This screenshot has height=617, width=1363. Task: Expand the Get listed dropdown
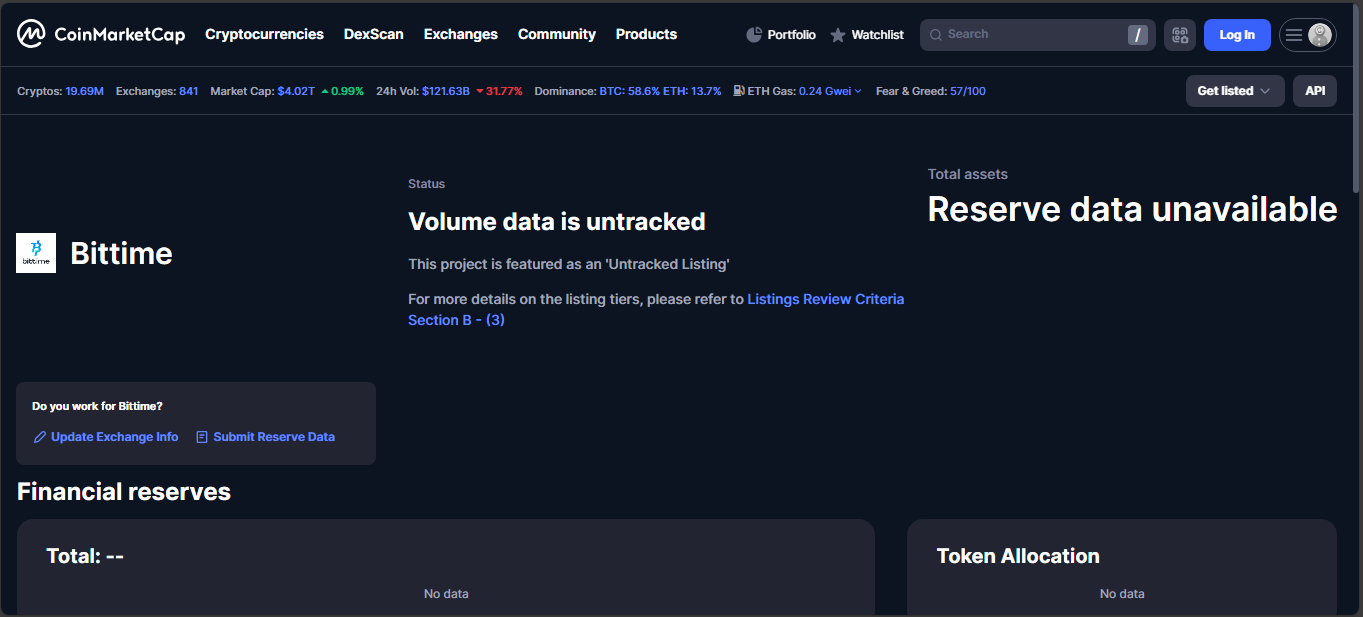1234,91
